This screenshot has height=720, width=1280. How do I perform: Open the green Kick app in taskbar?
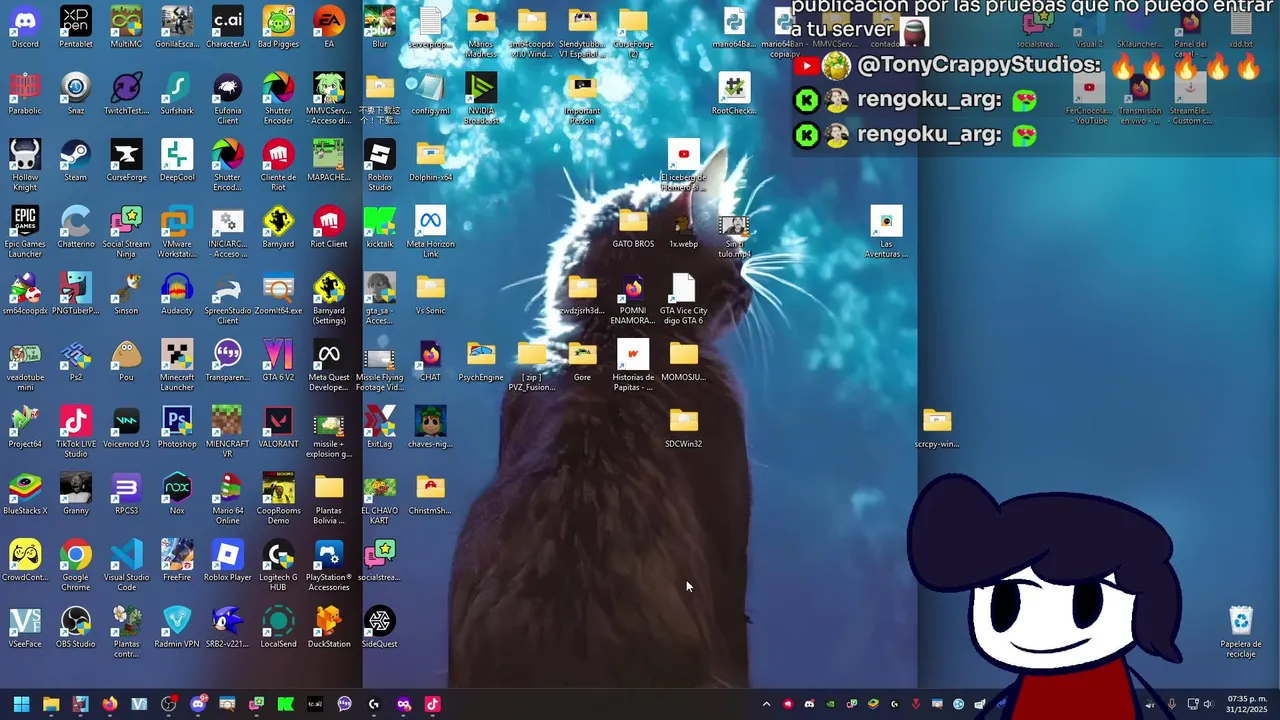coord(286,704)
